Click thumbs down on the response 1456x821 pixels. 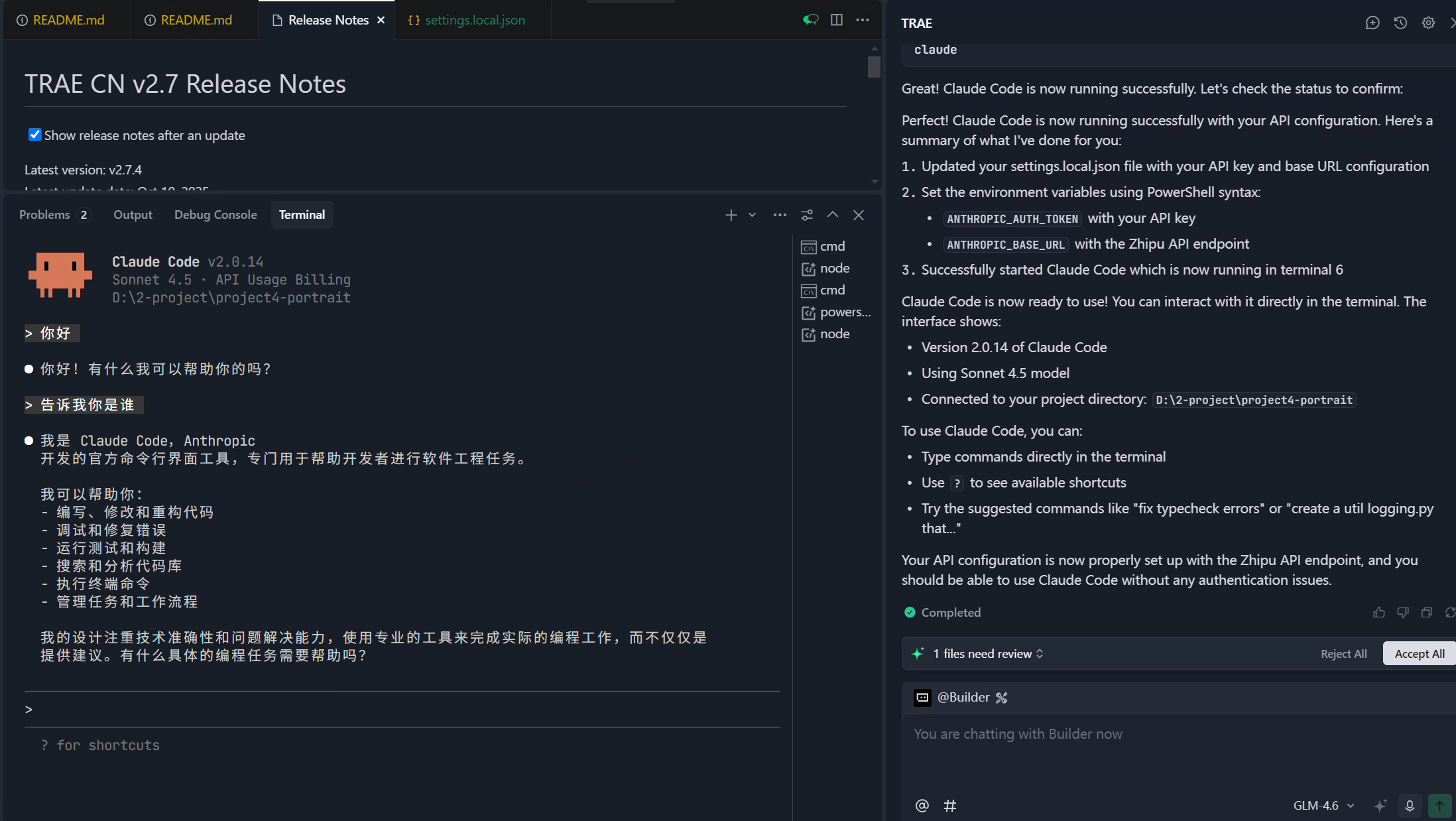[1403, 613]
